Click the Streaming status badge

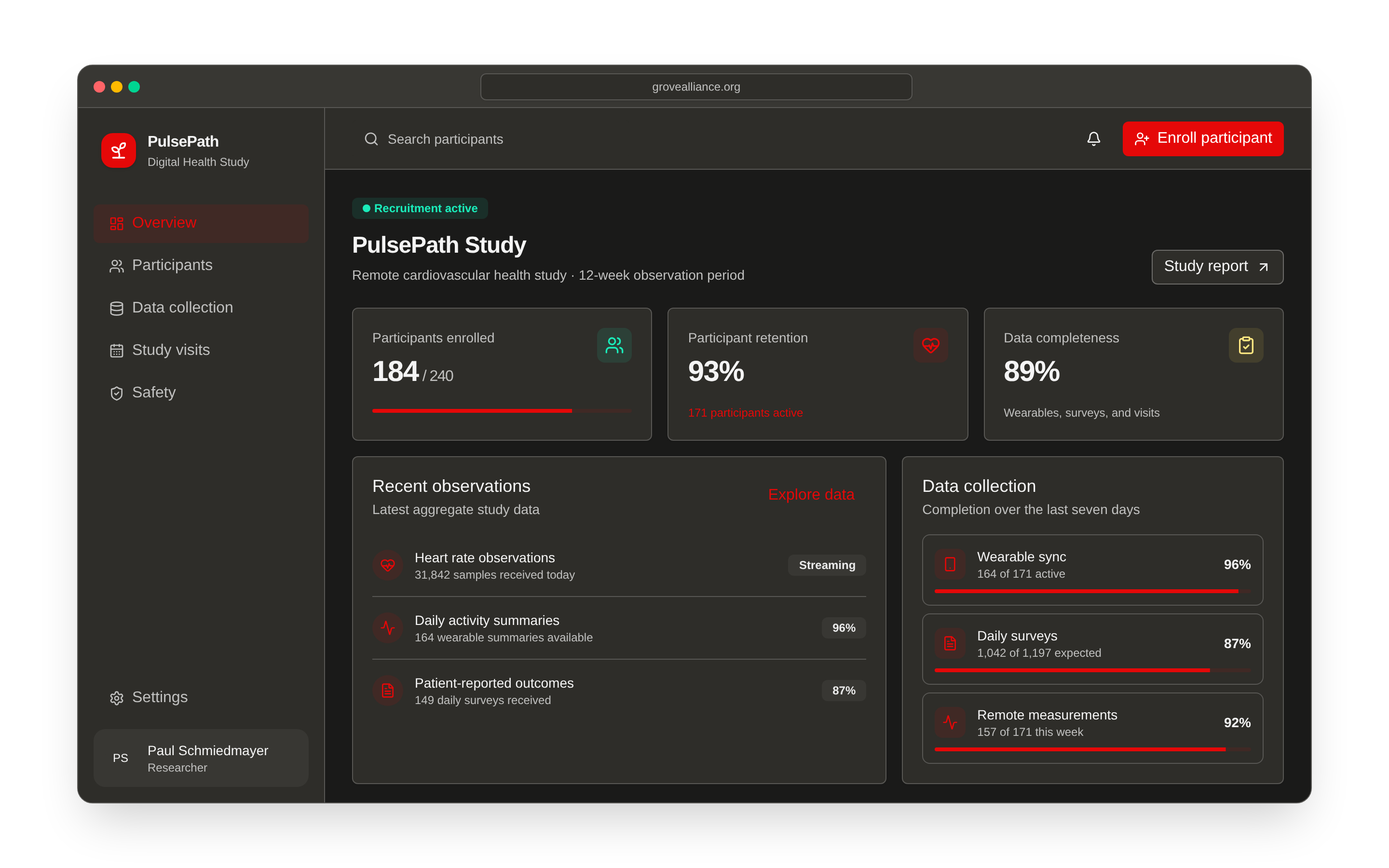[x=827, y=566]
